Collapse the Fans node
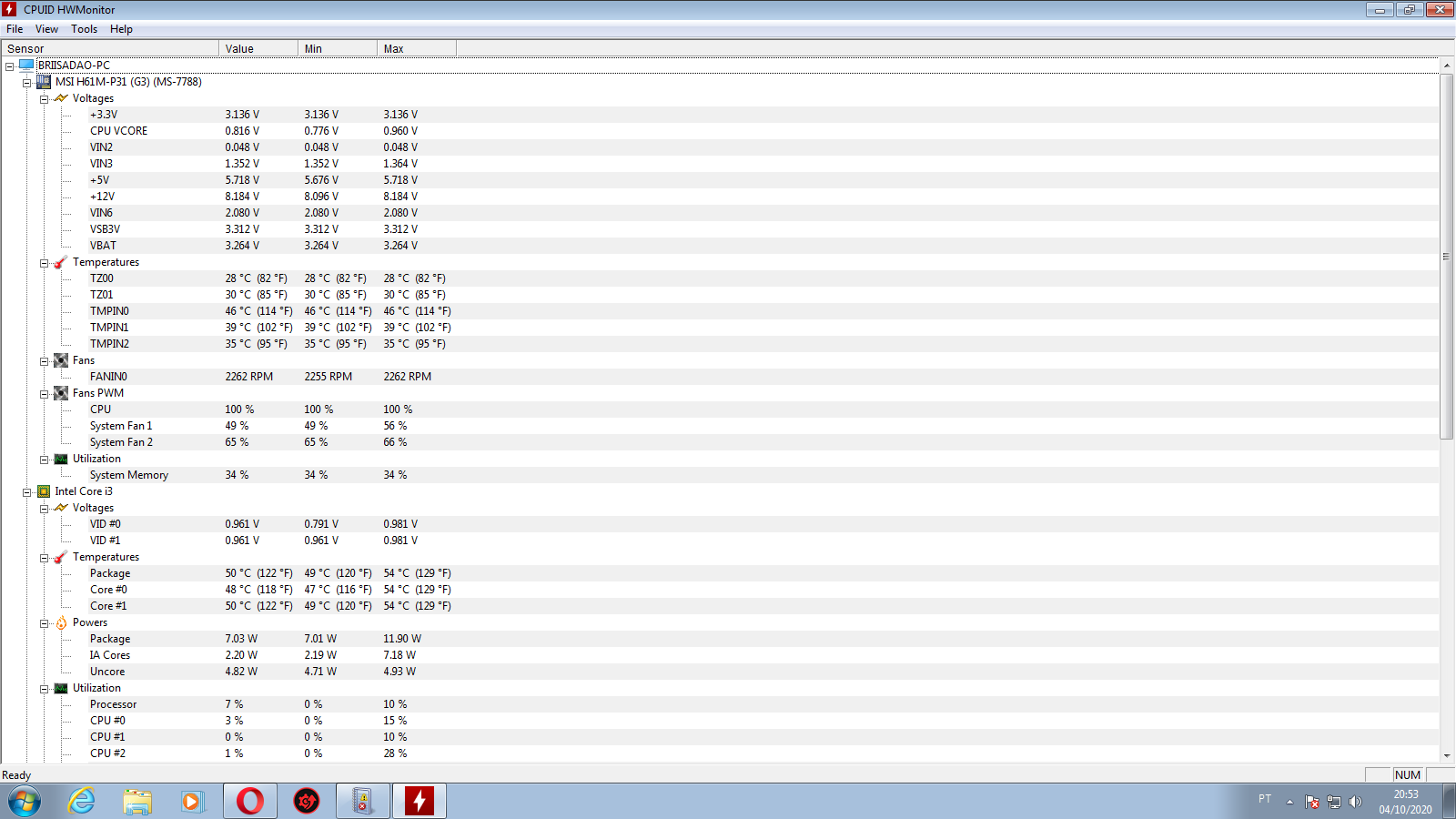 (44, 361)
